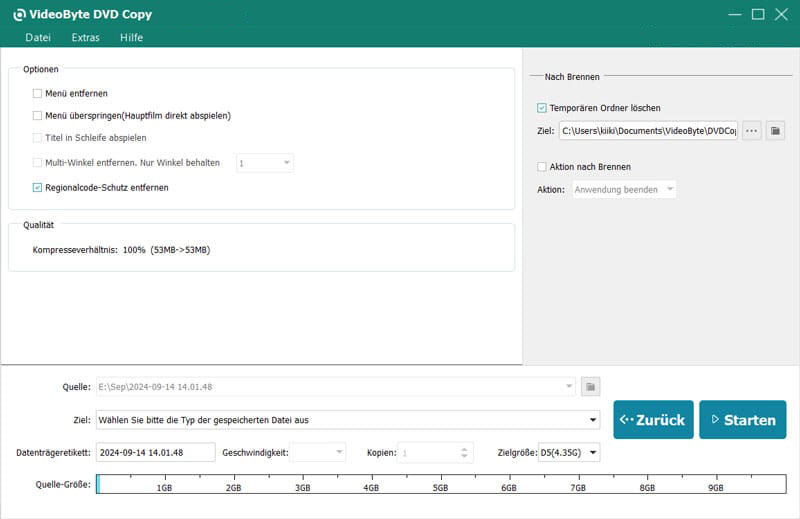800x519 pixels.
Task: Expand the Aktion dropdown showing Anwendung beenden
Action: tap(624, 190)
